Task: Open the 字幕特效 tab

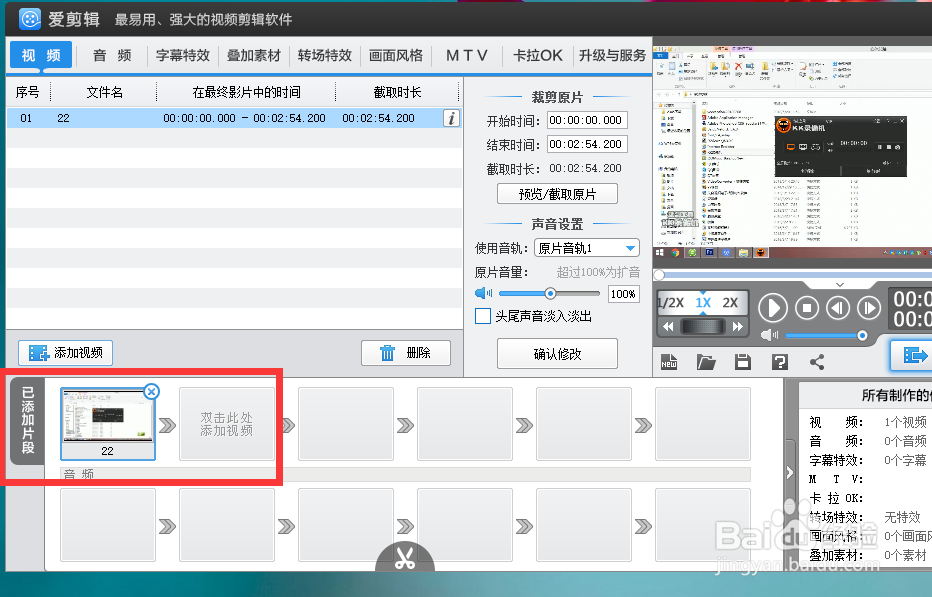Action: (x=182, y=55)
